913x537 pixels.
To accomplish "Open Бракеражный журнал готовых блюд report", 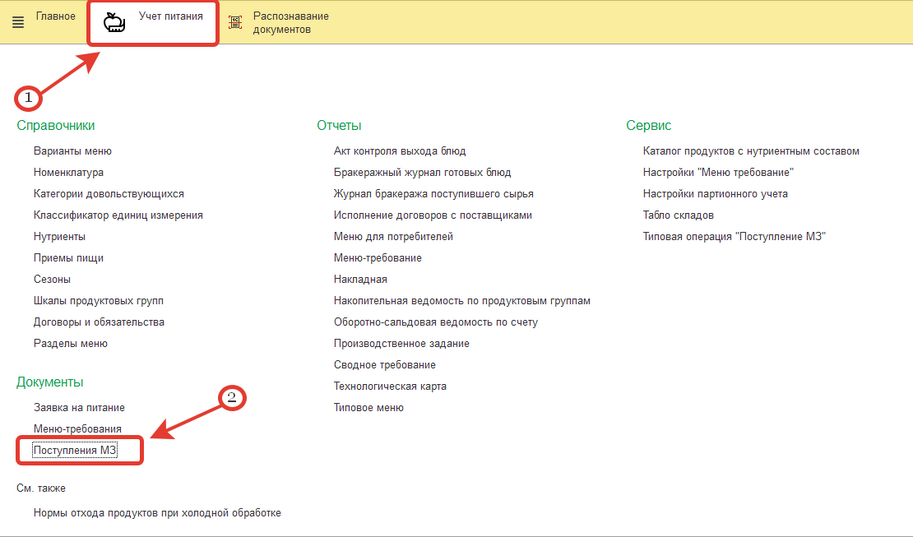I will point(422,173).
